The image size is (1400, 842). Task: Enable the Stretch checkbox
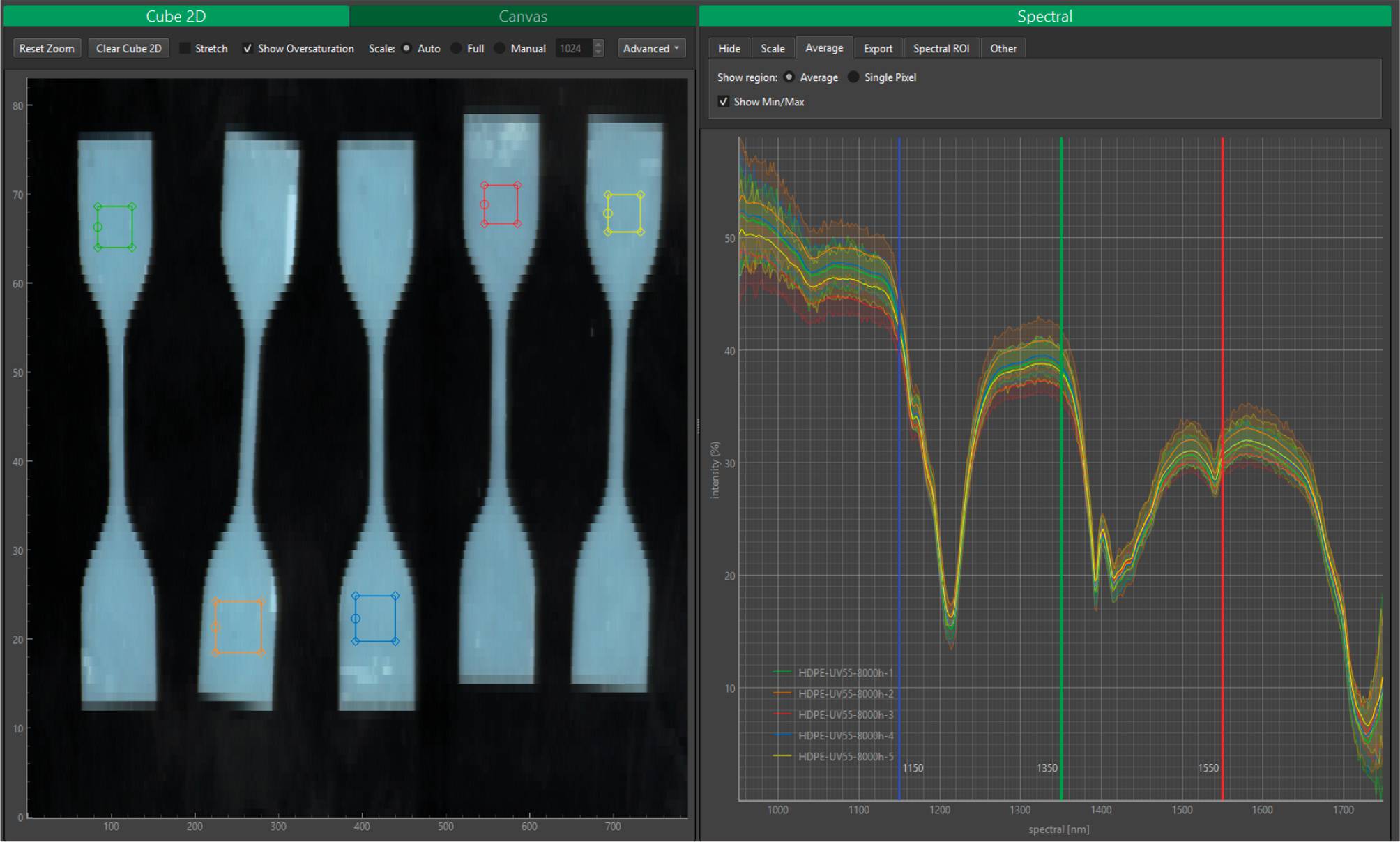click(x=185, y=48)
